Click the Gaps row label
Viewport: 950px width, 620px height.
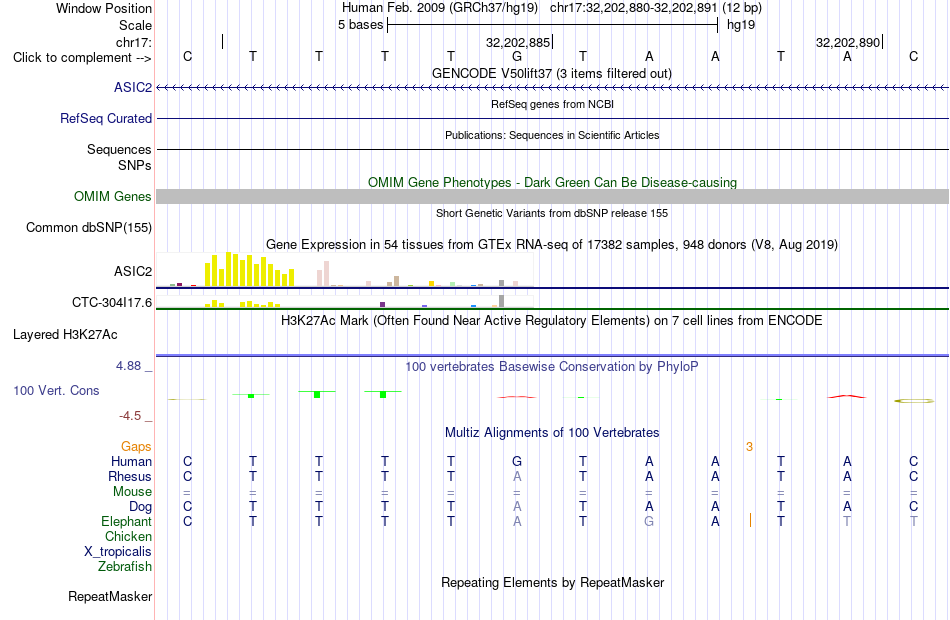[136, 447]
